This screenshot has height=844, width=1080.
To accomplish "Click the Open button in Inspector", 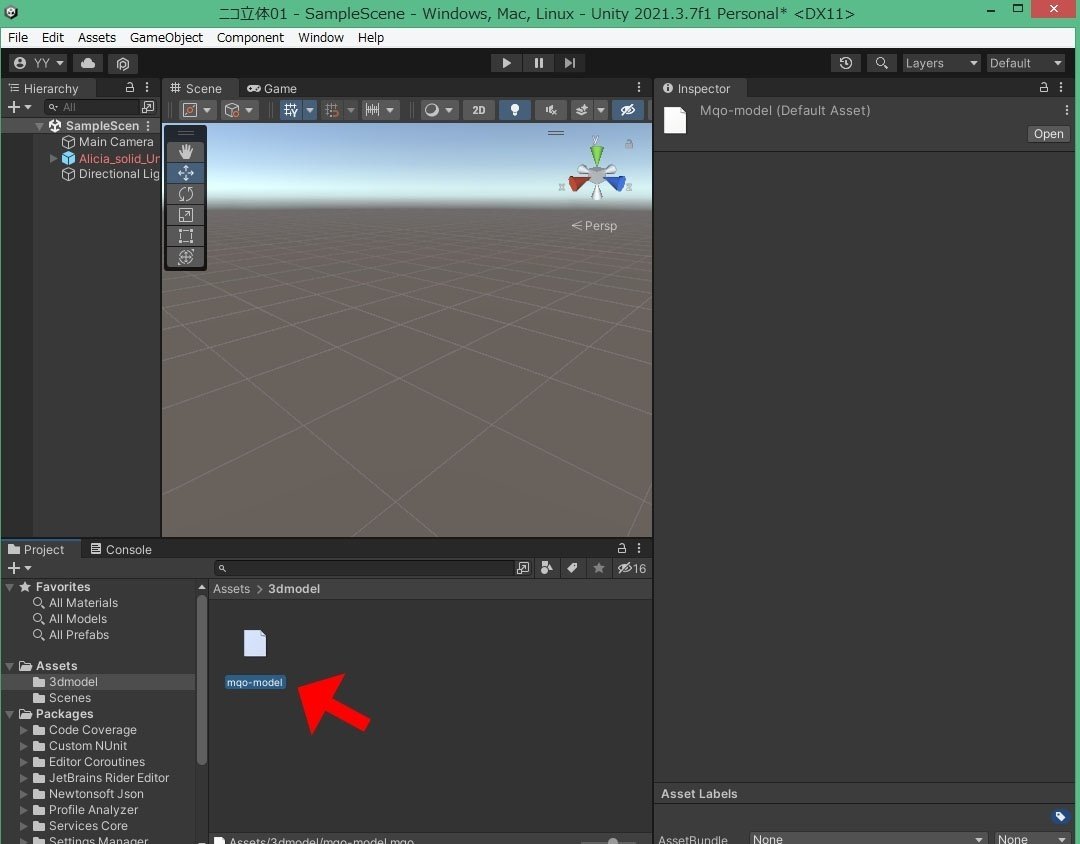I will click(x=1048, y=134).
